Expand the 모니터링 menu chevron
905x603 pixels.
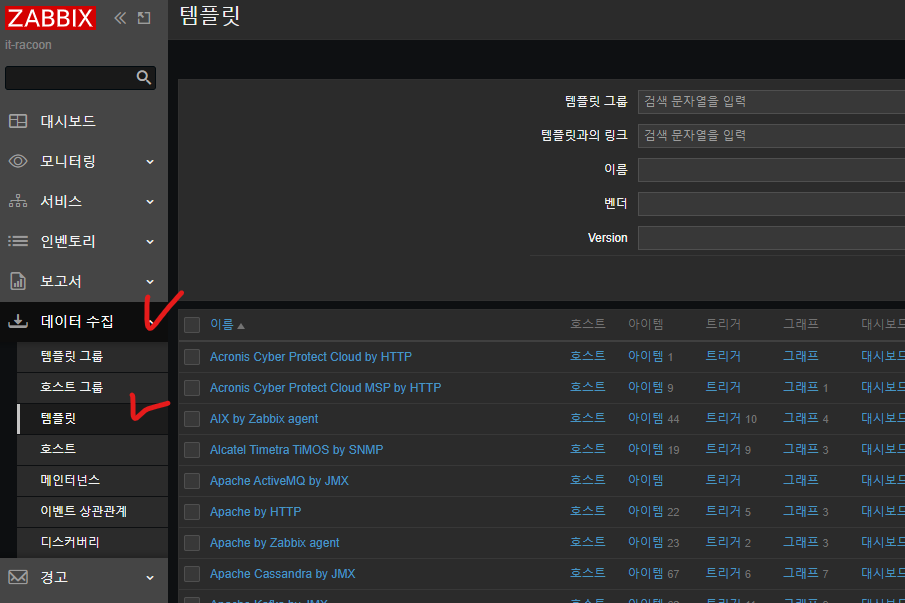point(150,162)
